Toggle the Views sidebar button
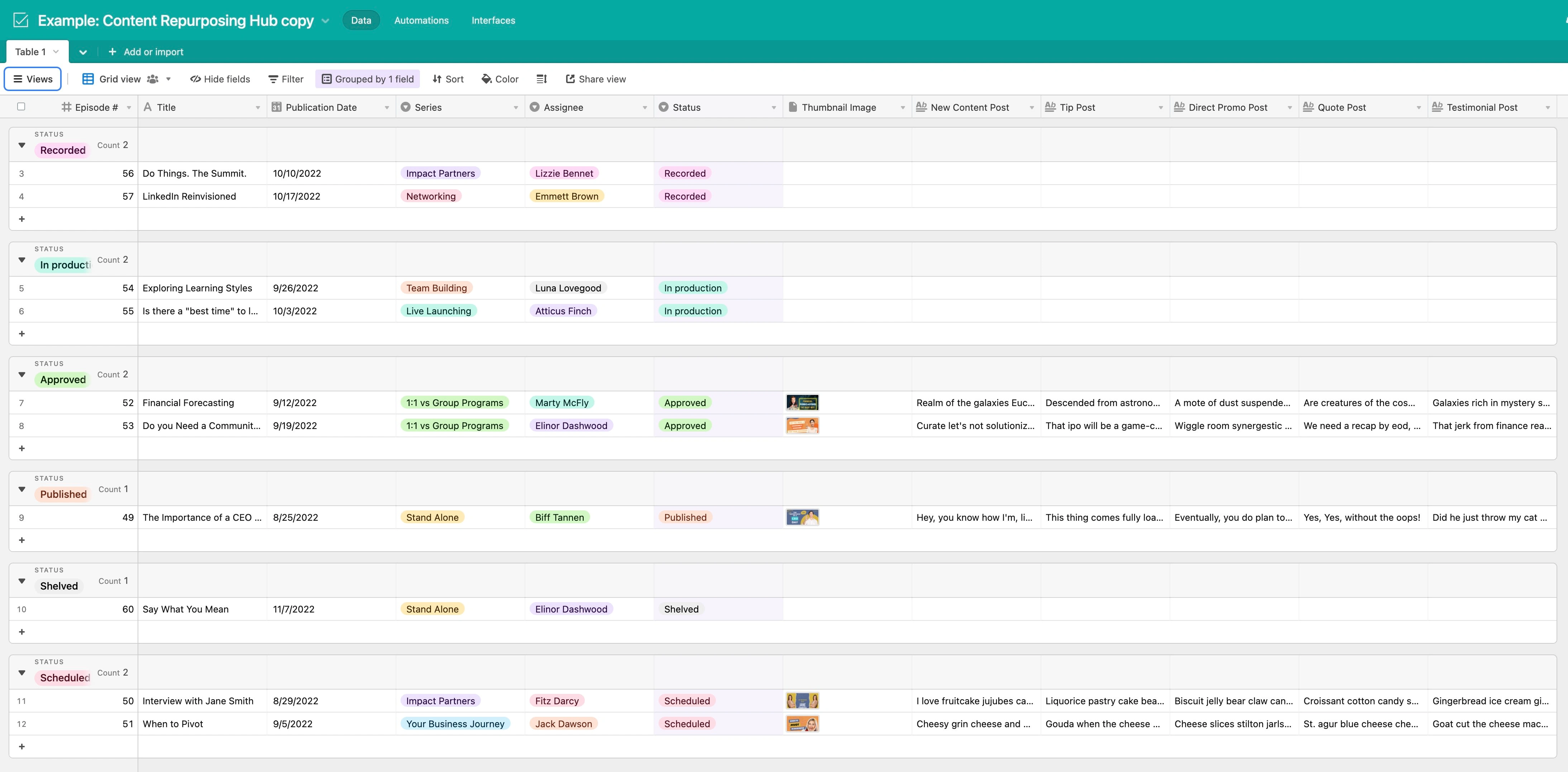The width and height of the screenshot is (1568, 772). [x=33, y=79]
